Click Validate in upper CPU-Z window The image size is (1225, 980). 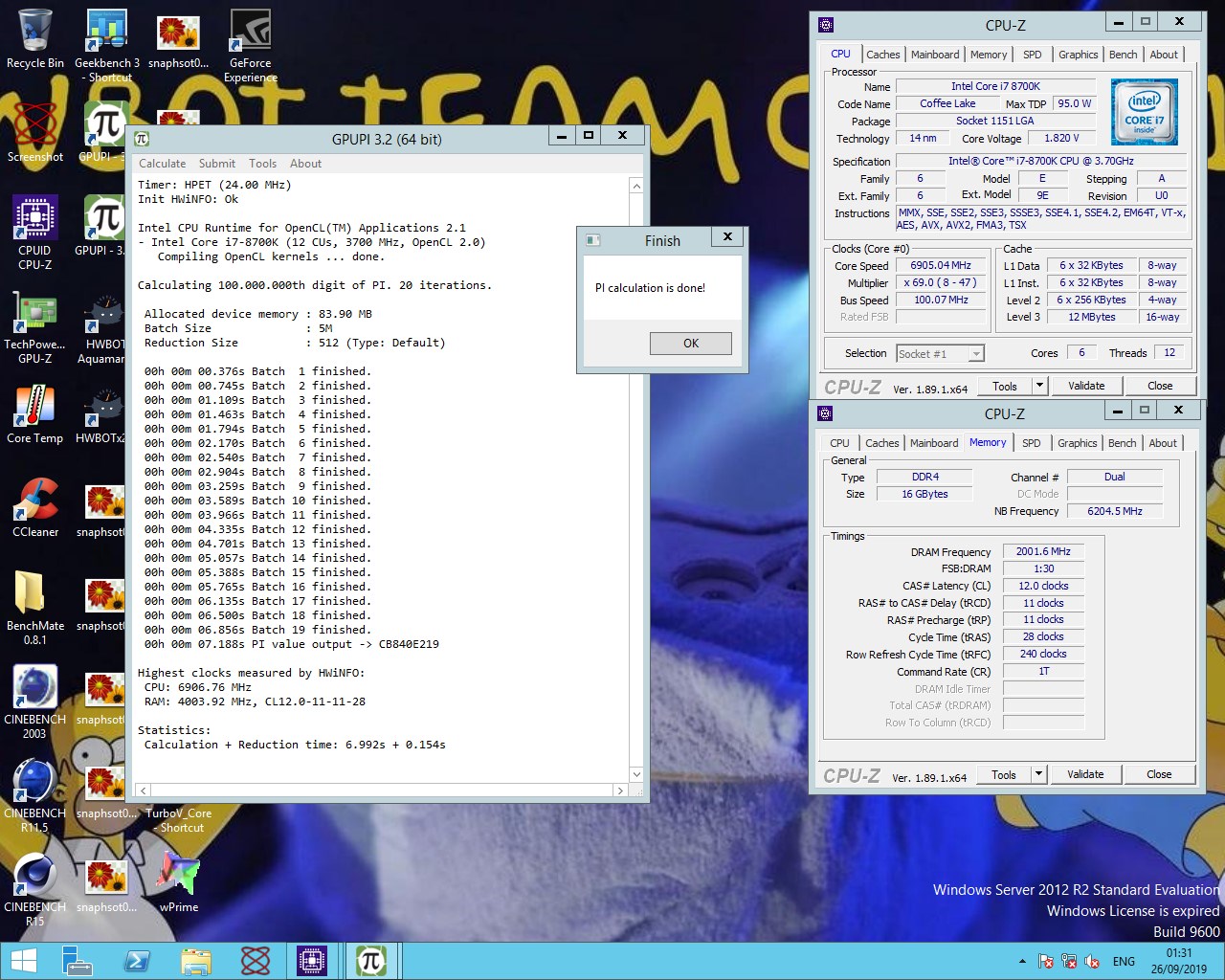(1086, 387)
